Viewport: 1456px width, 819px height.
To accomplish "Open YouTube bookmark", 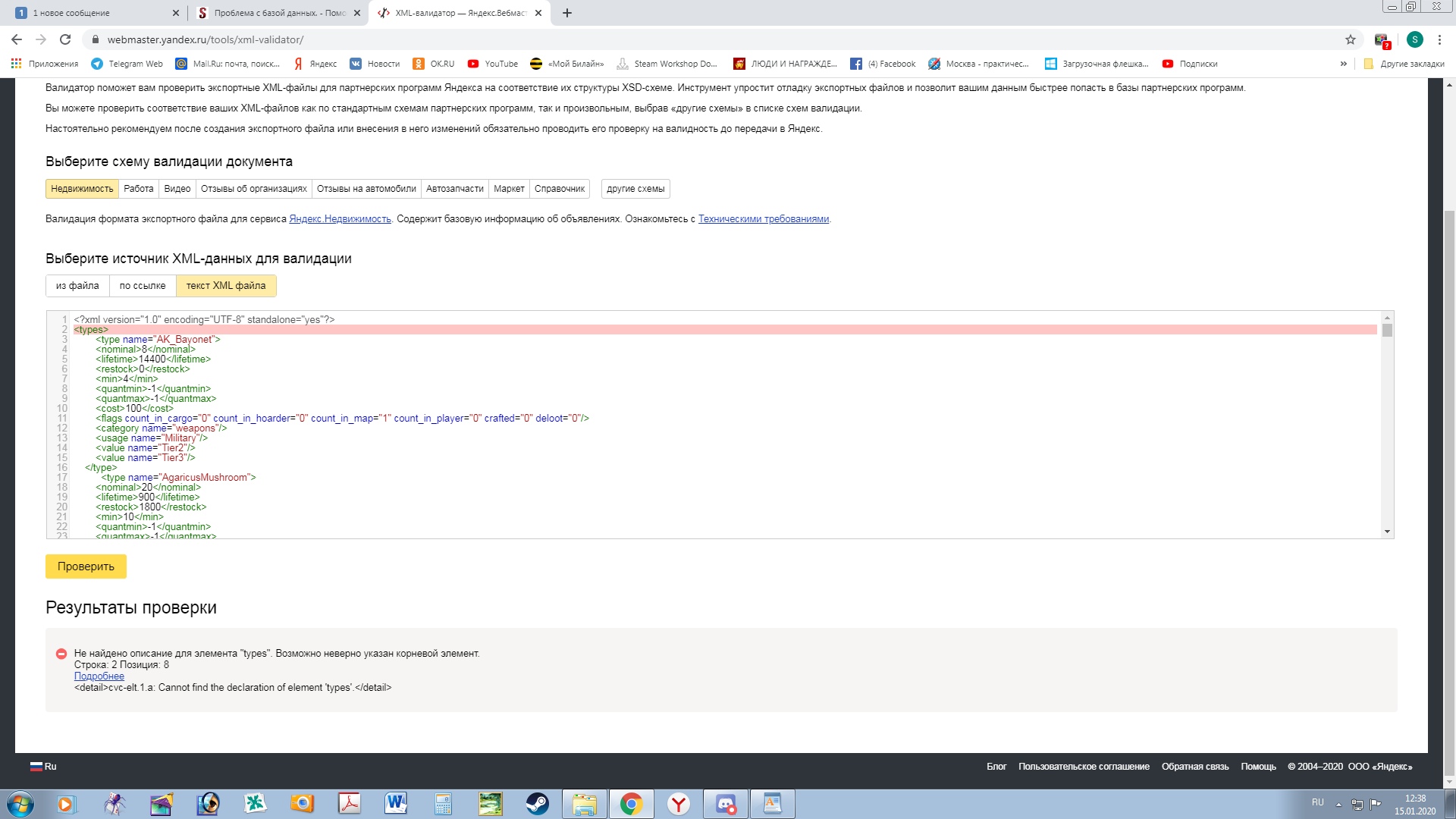I will click(493, 64).
